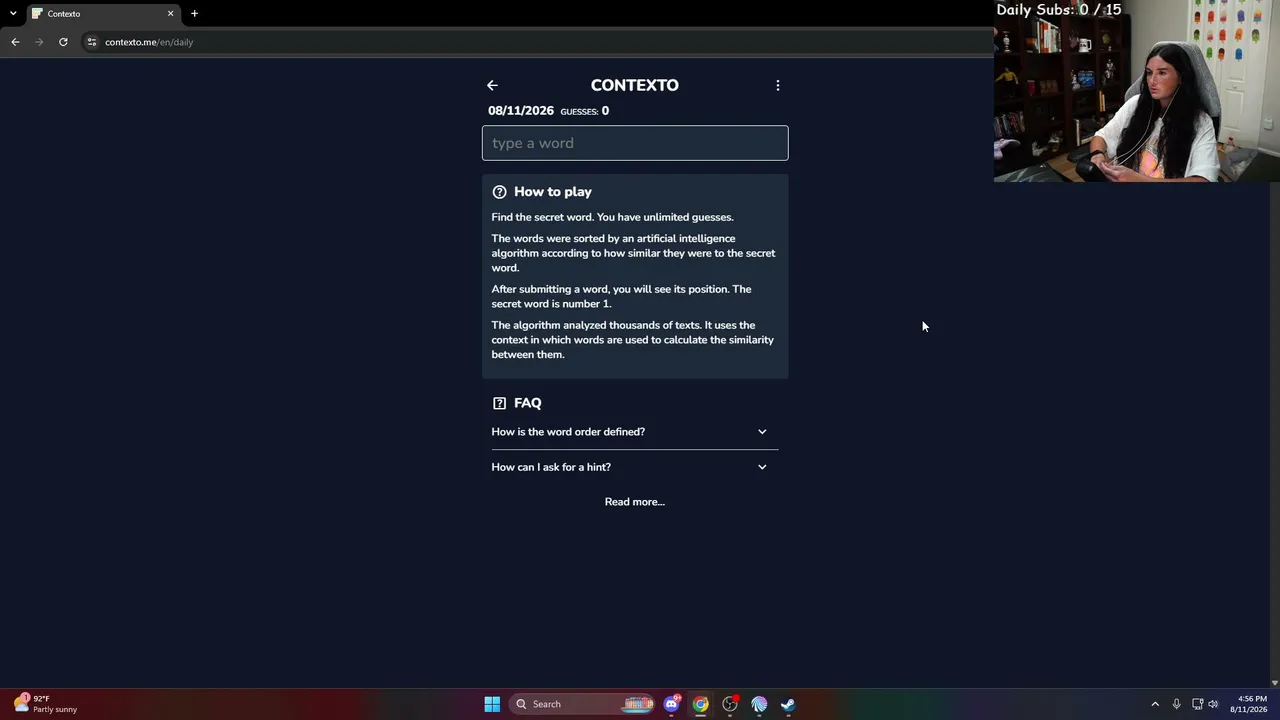Close the Contexto browser tab
1280x720 pixels.
click(x=170, y=14)
